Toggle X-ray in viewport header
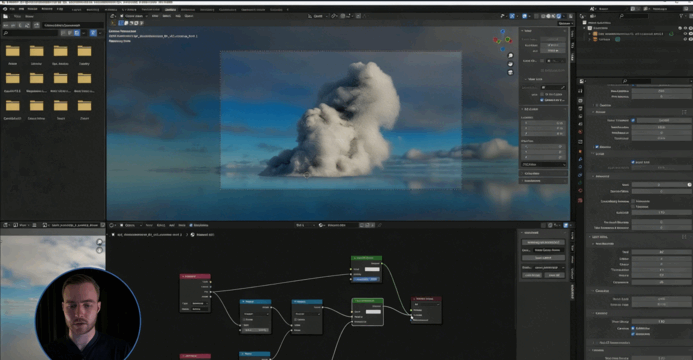This screenshot has width=693, height=360. (537, 16)
